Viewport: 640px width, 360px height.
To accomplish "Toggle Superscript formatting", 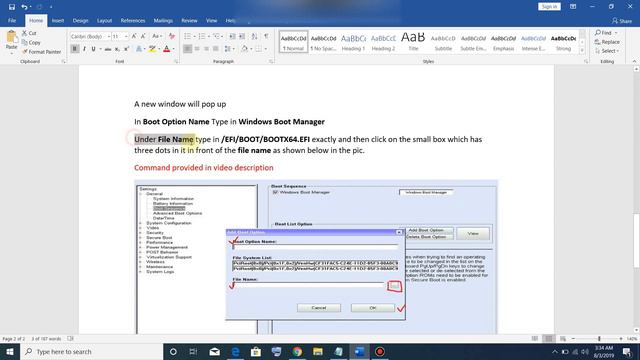I will point(127,49).
